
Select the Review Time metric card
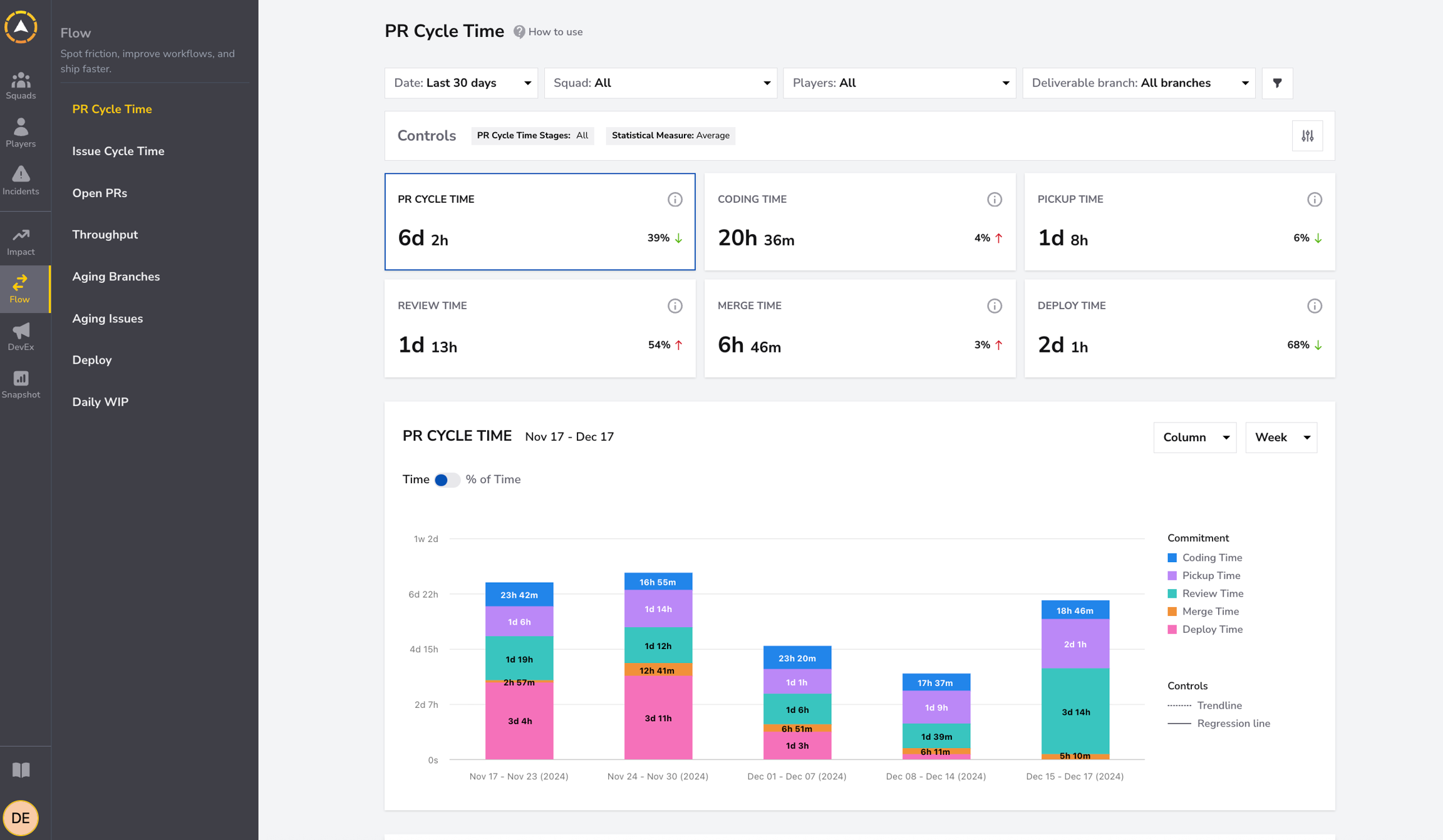point(540,329)
